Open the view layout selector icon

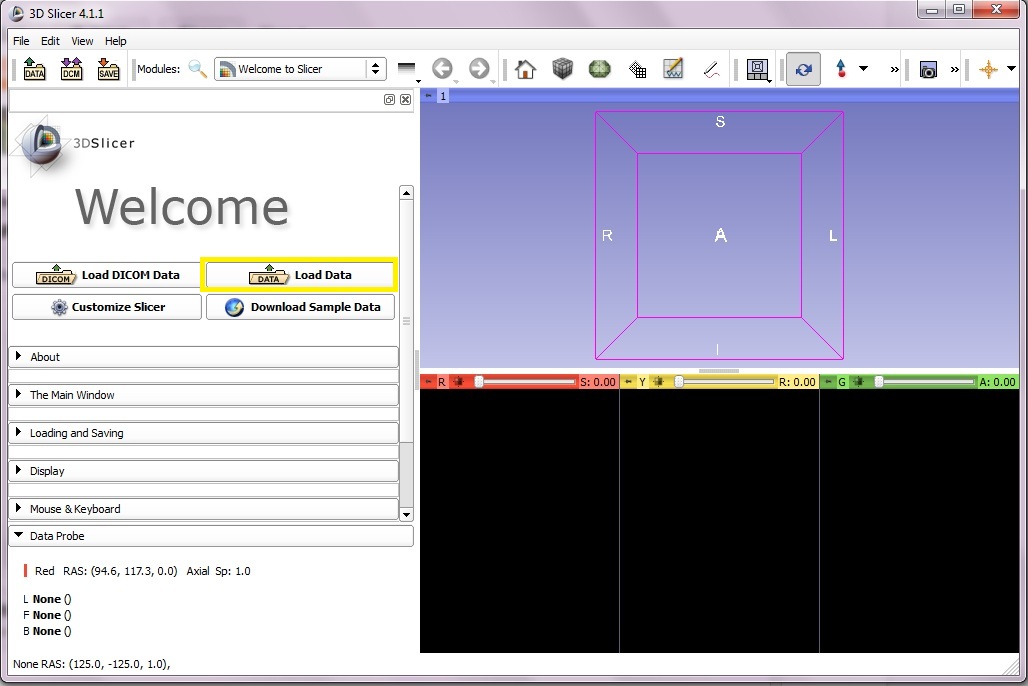pos(758,69)
